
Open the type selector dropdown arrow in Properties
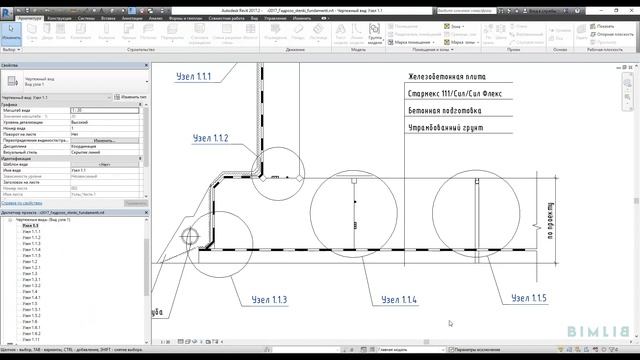coord(147,82)
